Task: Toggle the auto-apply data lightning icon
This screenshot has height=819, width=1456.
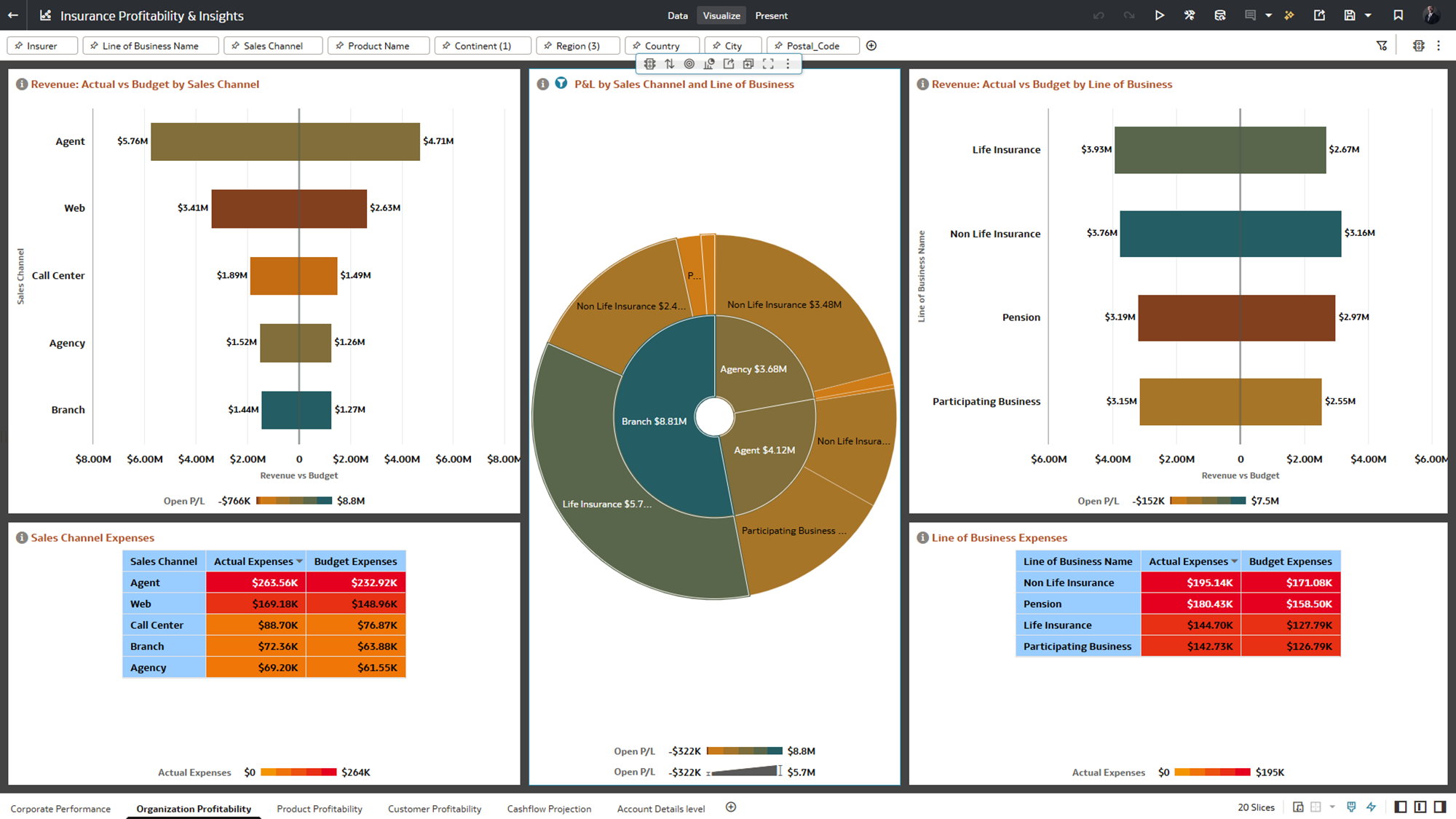Action: 1372,807
